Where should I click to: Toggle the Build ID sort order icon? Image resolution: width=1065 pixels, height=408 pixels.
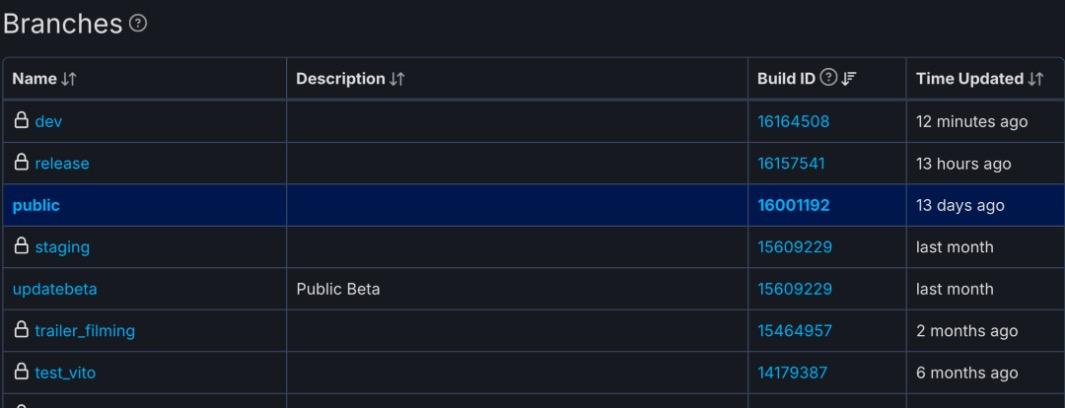pos(848,79)
